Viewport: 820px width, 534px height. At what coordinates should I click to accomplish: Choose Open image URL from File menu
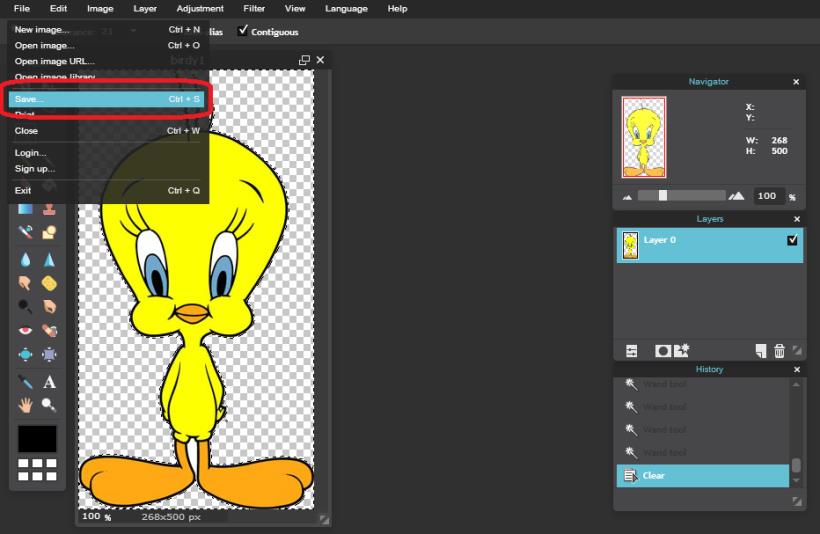pos(54,61)
